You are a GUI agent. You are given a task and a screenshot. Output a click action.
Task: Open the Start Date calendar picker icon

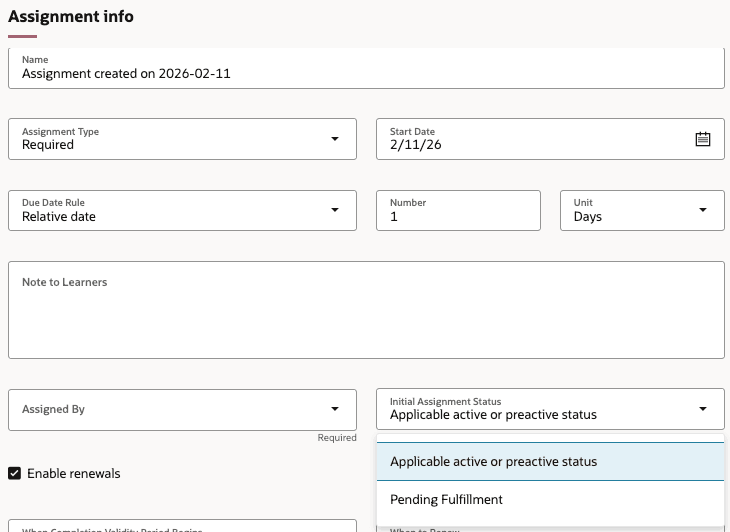click(703, 140)
